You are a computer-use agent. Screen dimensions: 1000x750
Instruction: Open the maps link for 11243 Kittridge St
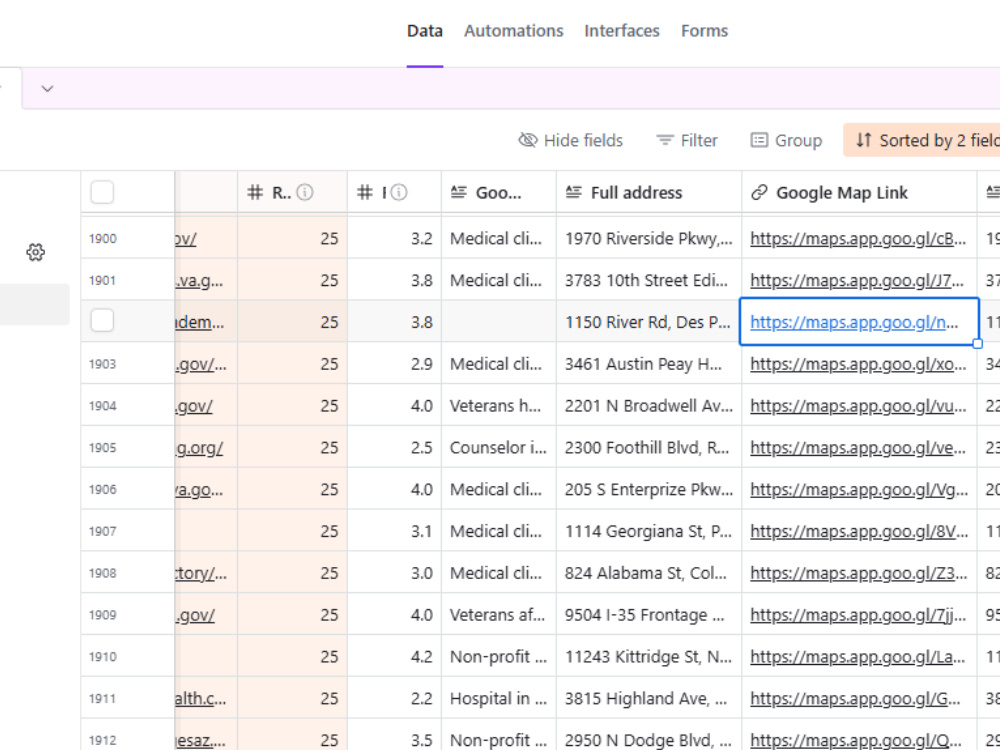click(x=858, y=657)
